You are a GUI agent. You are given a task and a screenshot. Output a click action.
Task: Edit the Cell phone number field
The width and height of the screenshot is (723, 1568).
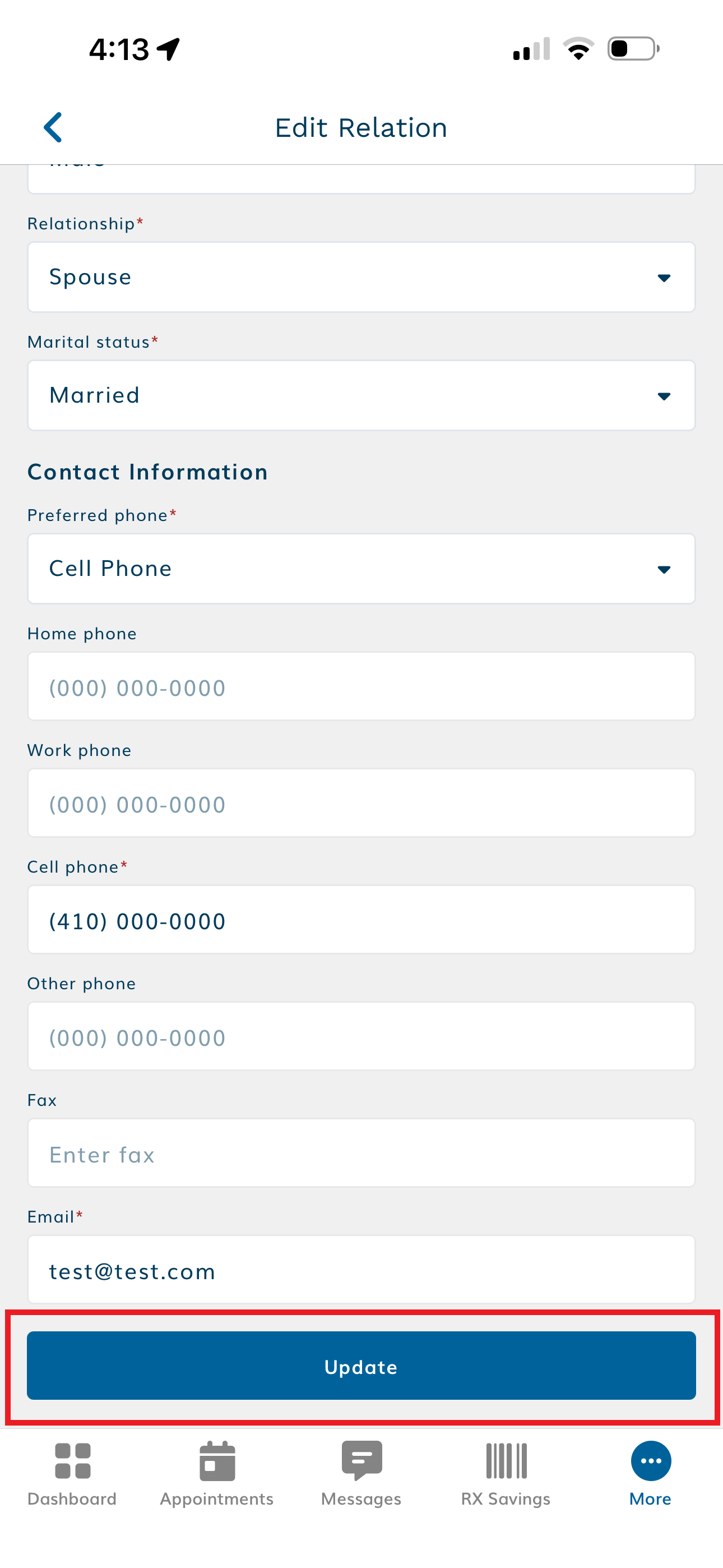tap(361, 920)
